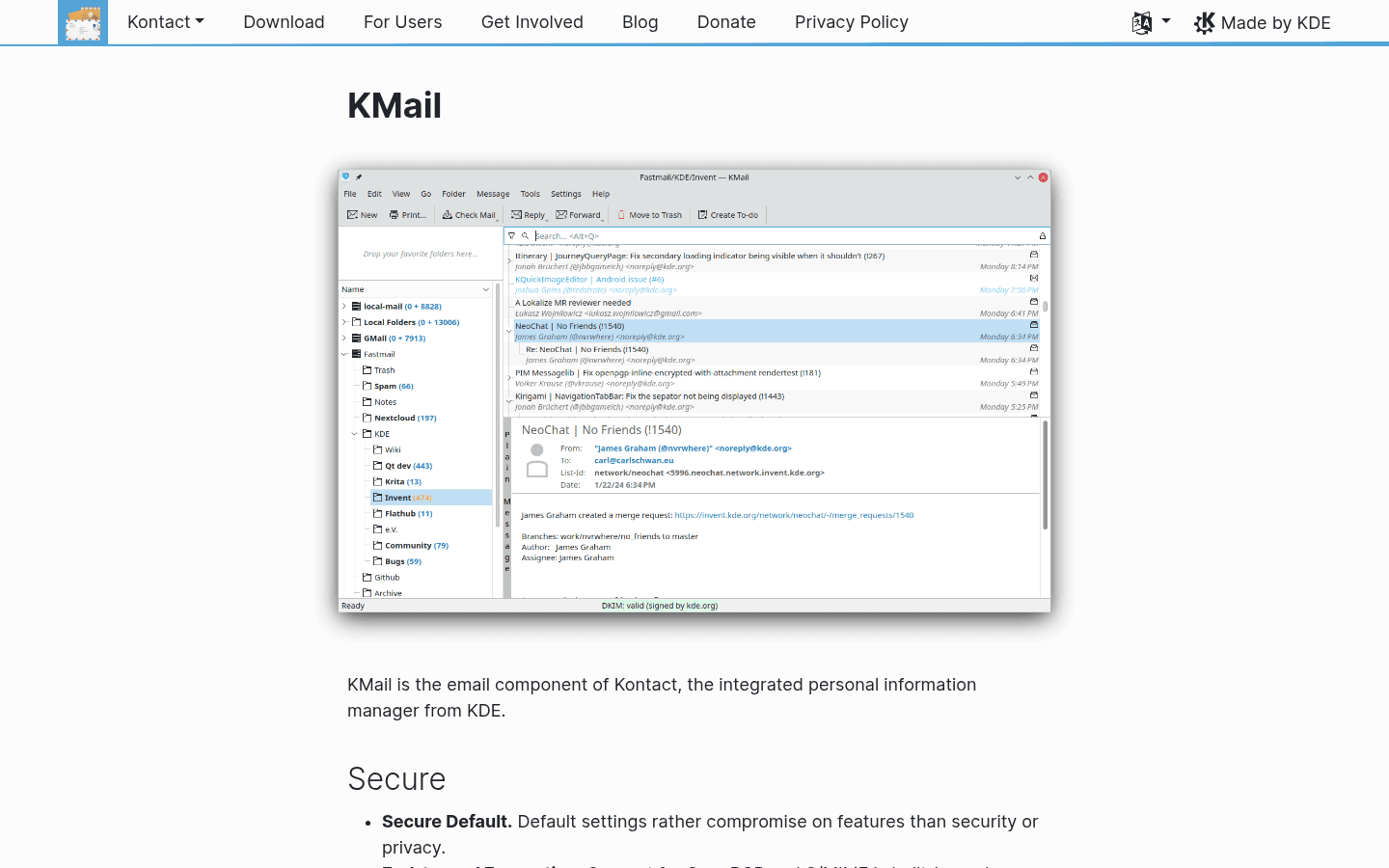
Task: Open Message menu in KMail screenshot
Action: [x=493, y=194]
